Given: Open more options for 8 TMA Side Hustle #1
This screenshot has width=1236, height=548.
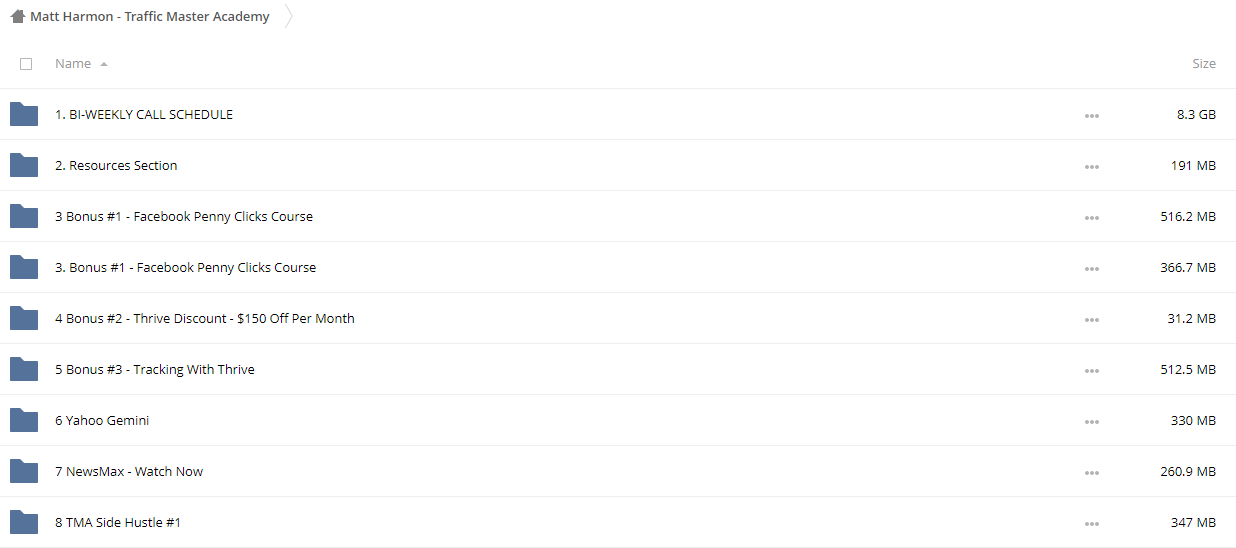Looking at the screenshot, I should (x=1091, y=523).
